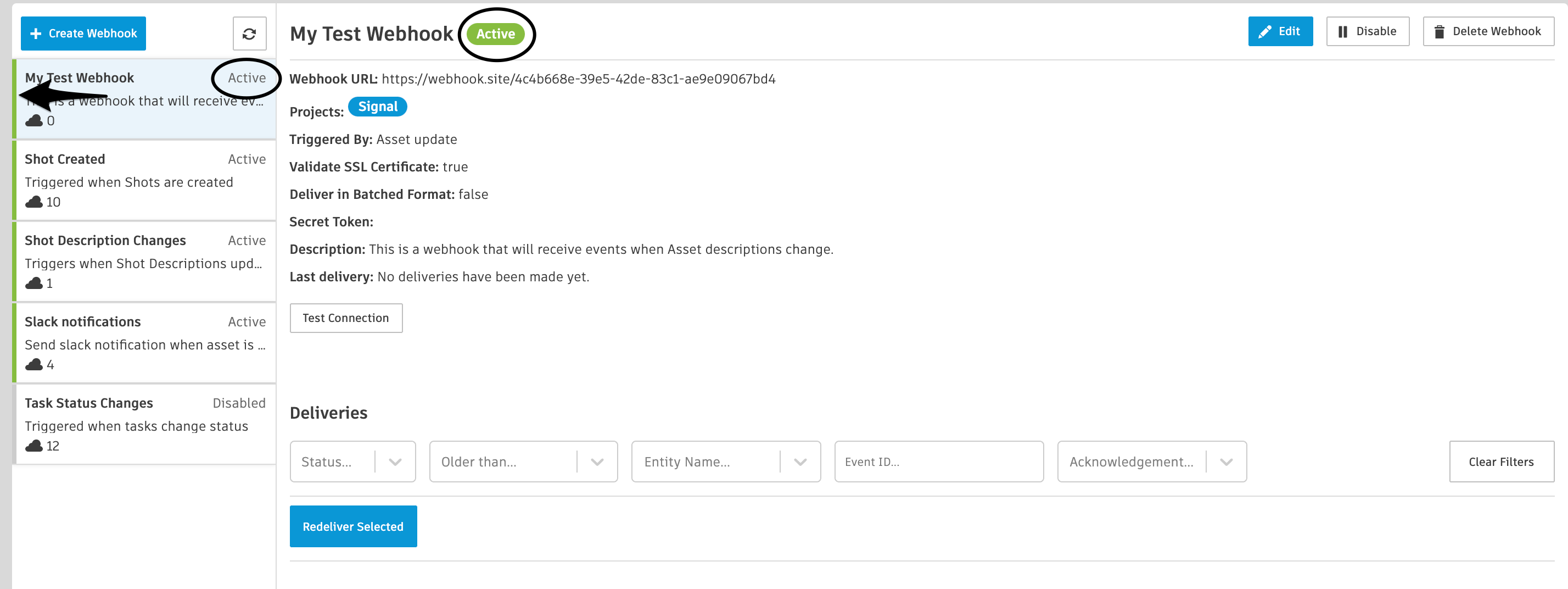
Task: Expand the Older than dropdown
Action: coord(523,462)
